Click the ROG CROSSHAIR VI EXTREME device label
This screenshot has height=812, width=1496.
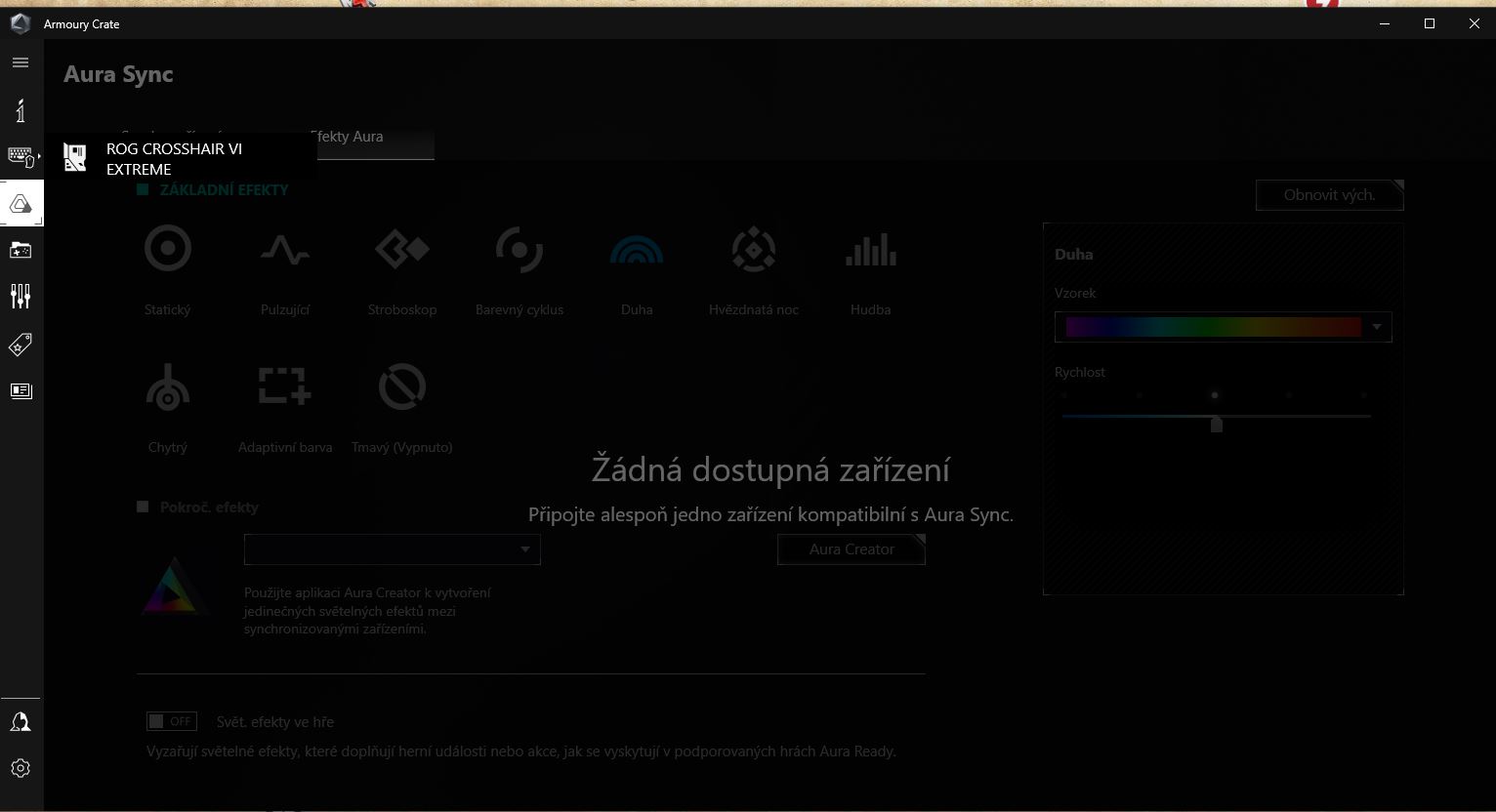point(174,159)
